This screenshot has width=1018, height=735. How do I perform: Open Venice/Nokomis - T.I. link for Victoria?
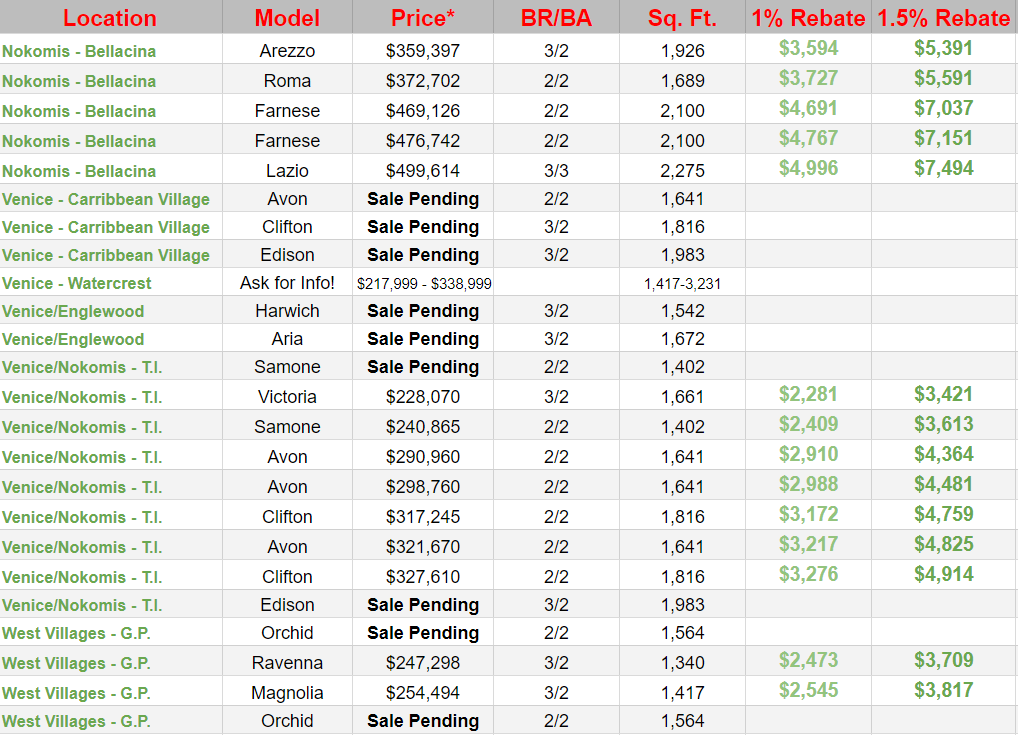coord(82,397)
